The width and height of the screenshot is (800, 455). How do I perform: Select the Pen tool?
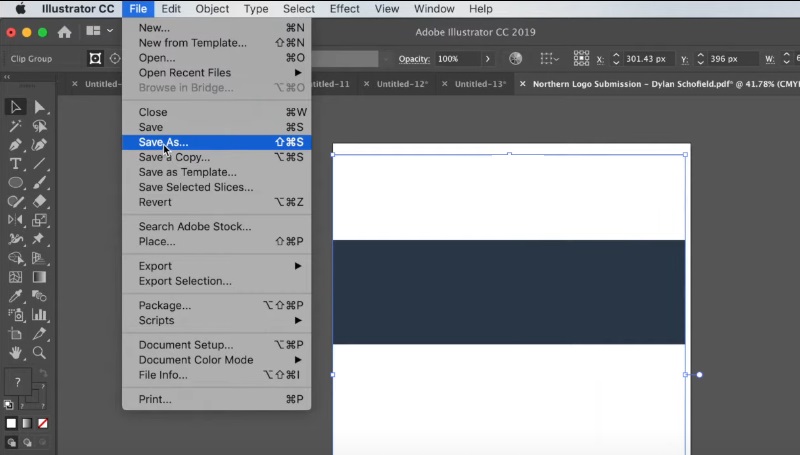[15, 144]
